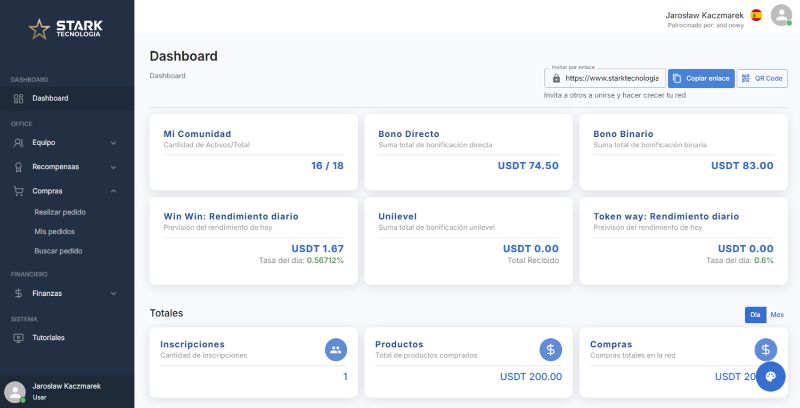This screenshot has height=408, width=800.
Task: Open the user avatar in top bar
Action: coord(781,15)
